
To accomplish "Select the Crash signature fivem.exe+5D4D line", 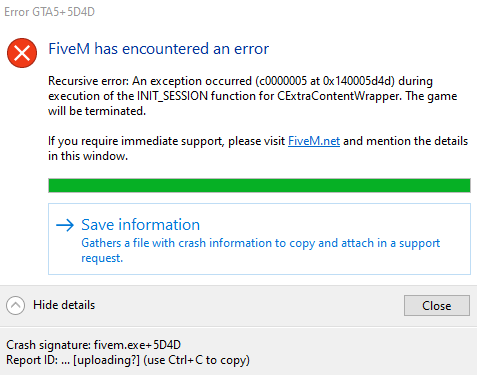I will click(93, 345).
